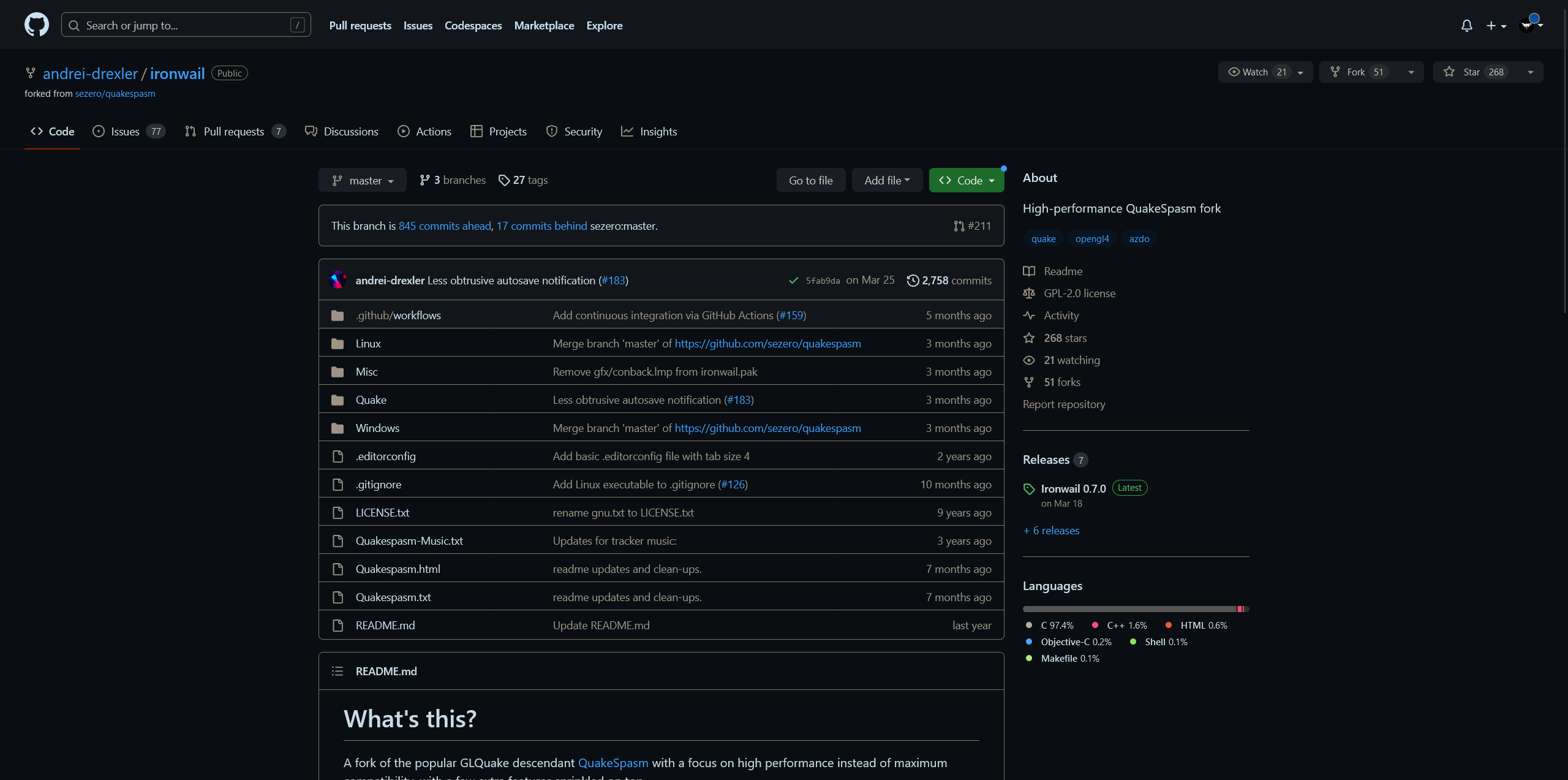The image size is (1568, 780).
Task: Open the 268 stars stargazers link
Action: click(1055, 338)
